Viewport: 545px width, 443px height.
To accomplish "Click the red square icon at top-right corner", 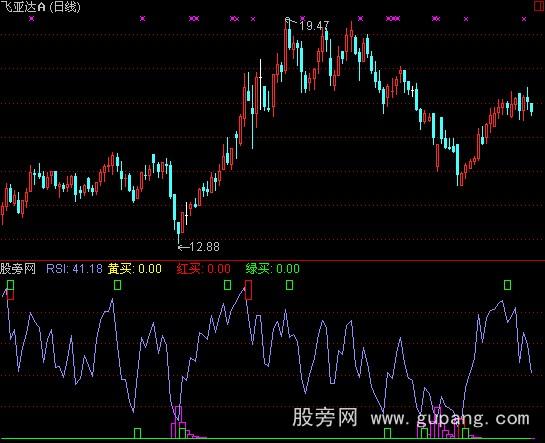I will tap(540, 5).
